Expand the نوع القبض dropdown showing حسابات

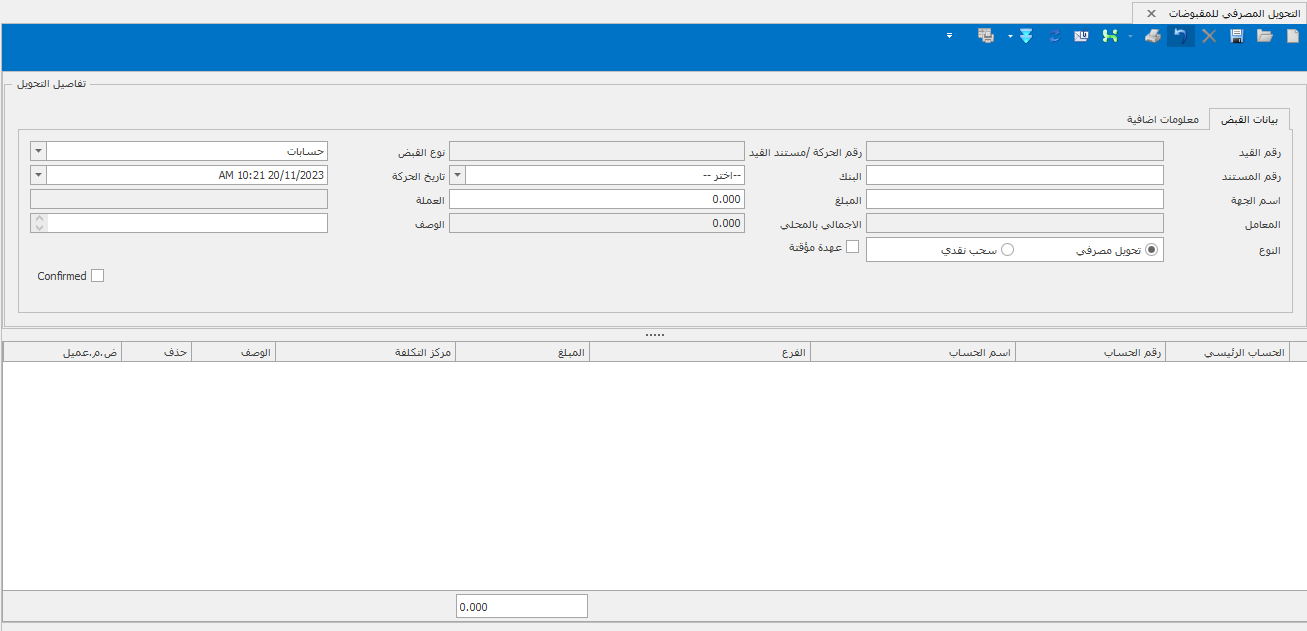38,151
